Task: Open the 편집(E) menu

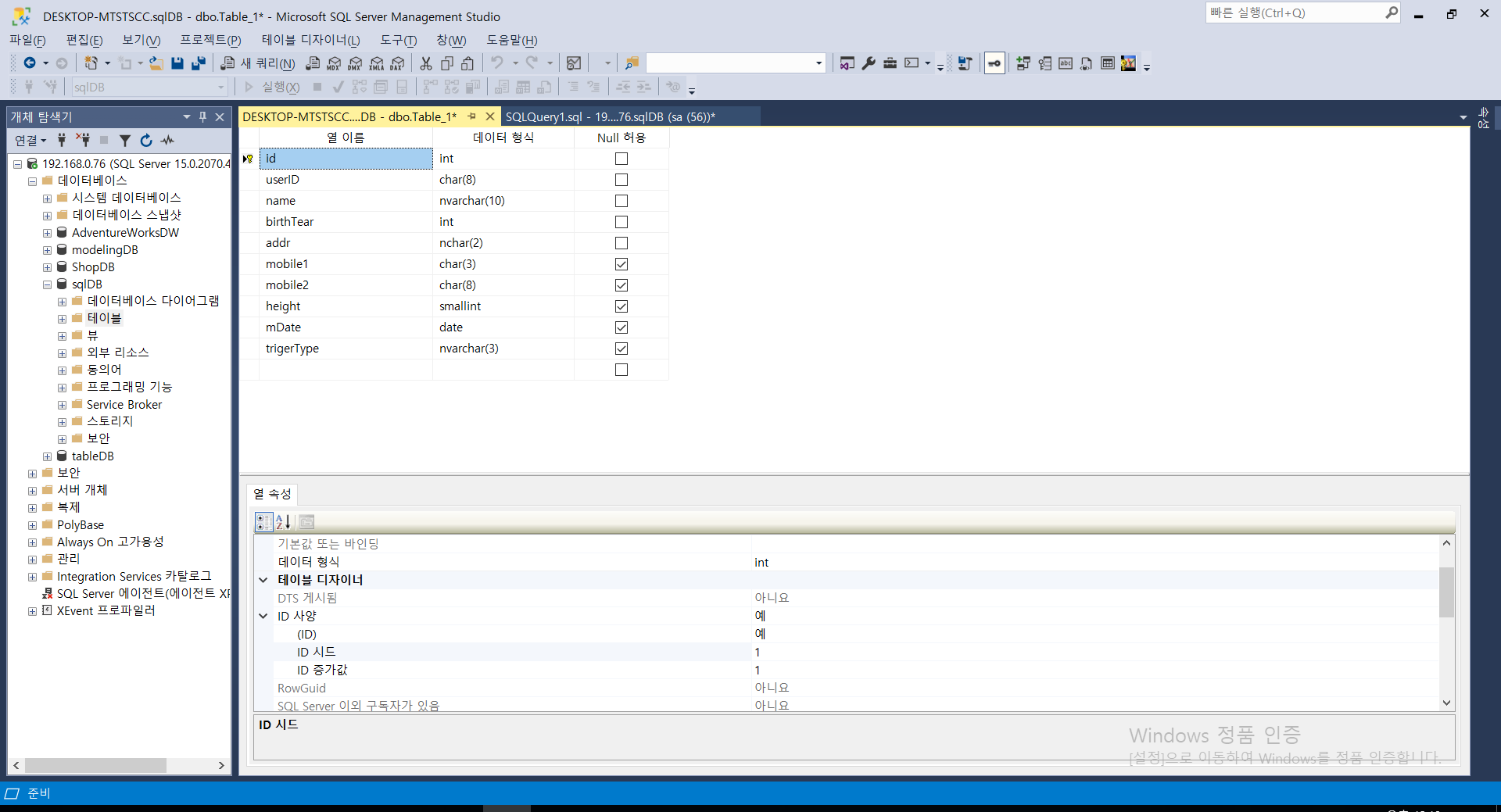Action: tap(84, 40)
